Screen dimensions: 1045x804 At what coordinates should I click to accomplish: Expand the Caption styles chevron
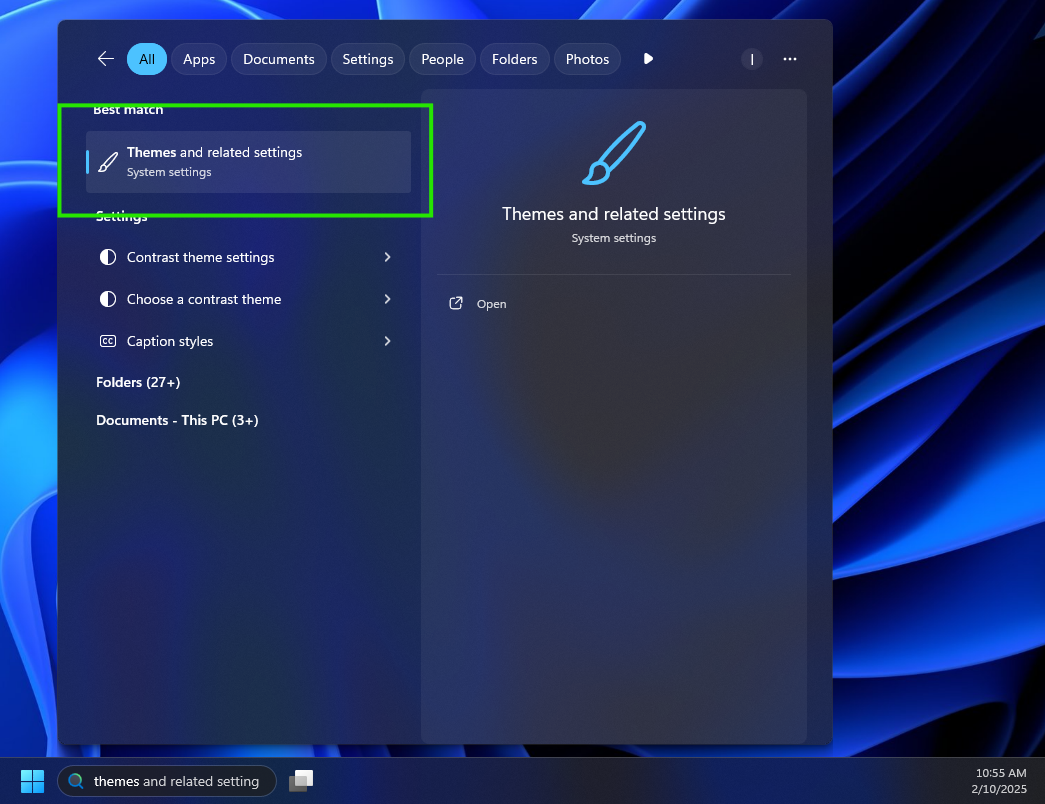[x=387, y=341]
